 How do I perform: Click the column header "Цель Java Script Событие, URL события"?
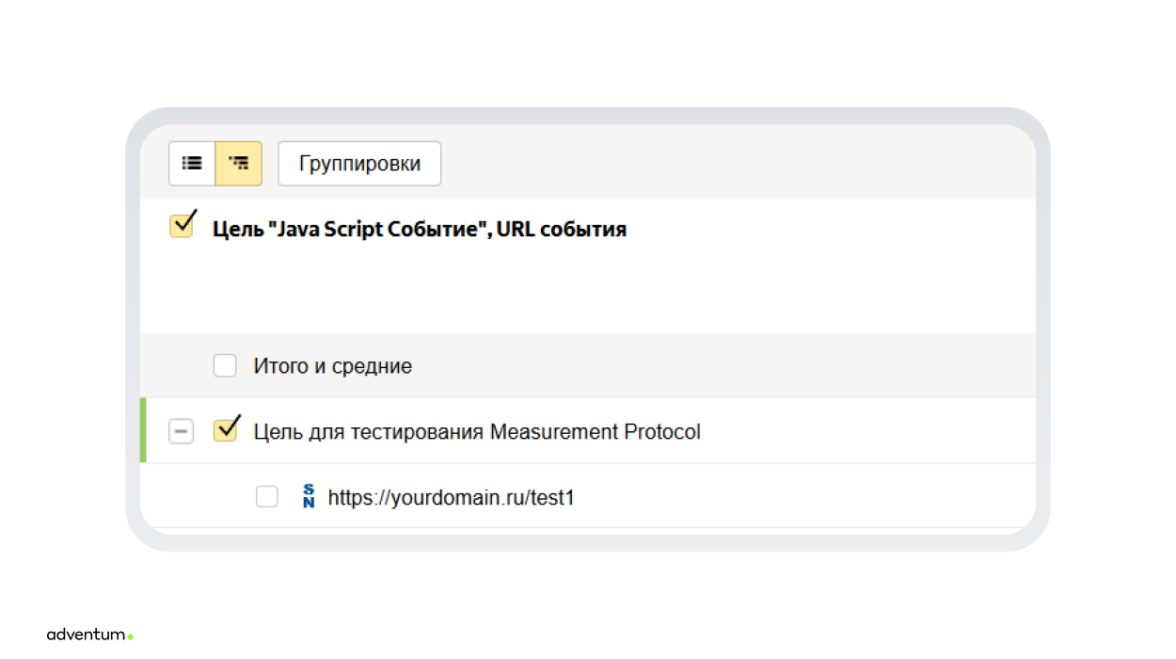point(419,229)
